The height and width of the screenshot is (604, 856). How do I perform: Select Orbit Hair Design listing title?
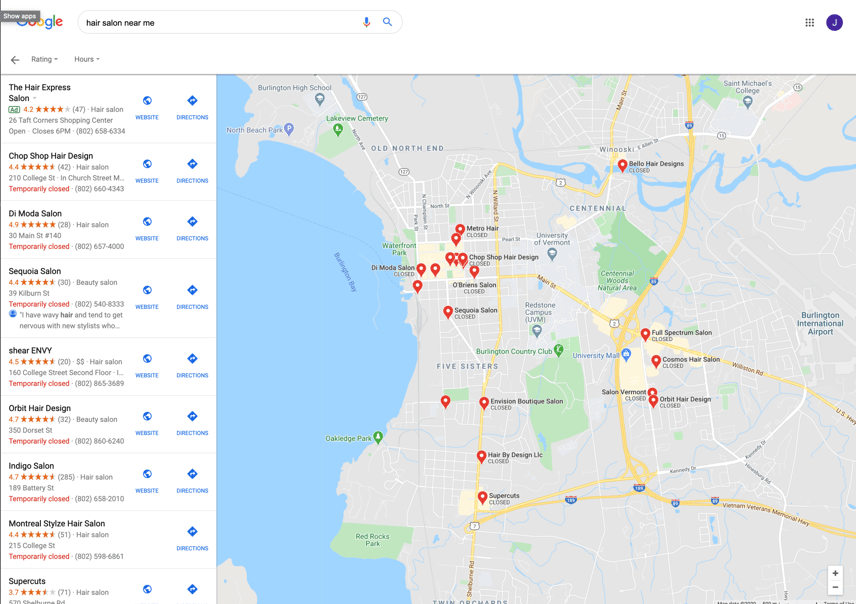[x=39, y=408]
